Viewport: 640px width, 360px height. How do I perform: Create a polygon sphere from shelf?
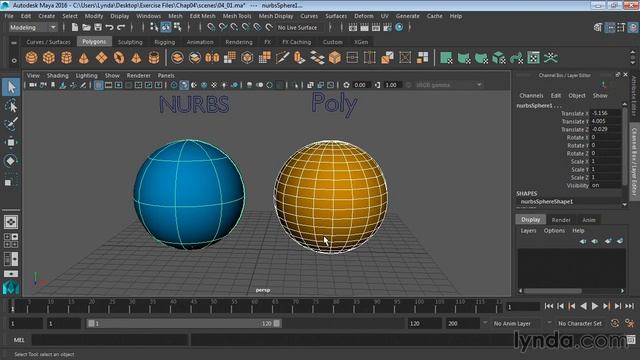[31, 58]
